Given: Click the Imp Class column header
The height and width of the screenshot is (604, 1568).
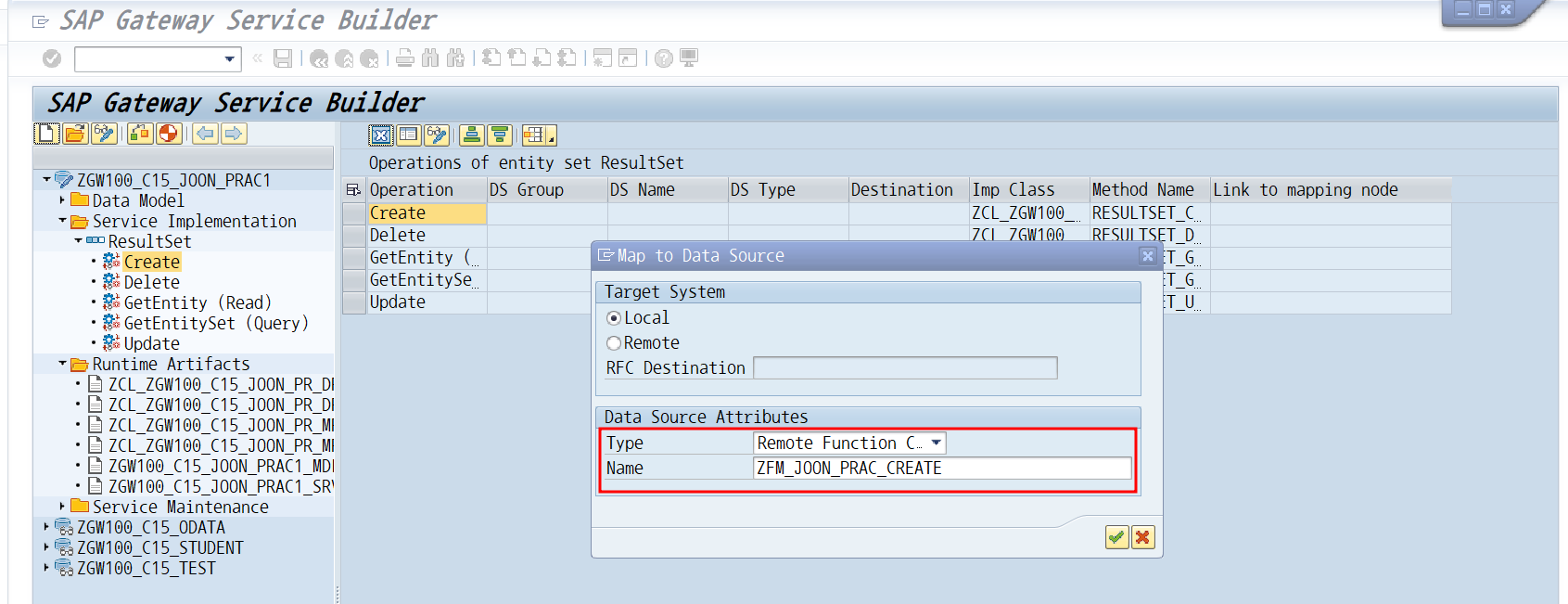Looking at the screenshot, I should (x=1029, y=189).
